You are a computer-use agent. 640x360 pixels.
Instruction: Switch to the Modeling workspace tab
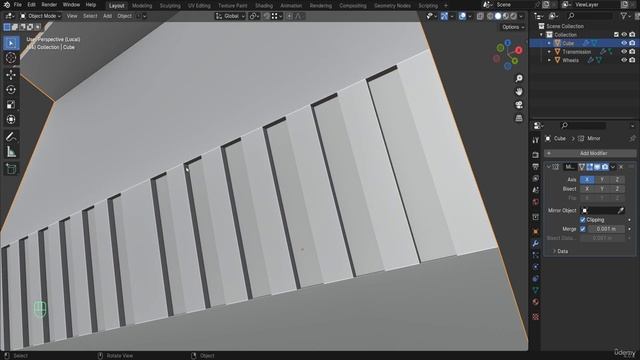coord(142,6)
